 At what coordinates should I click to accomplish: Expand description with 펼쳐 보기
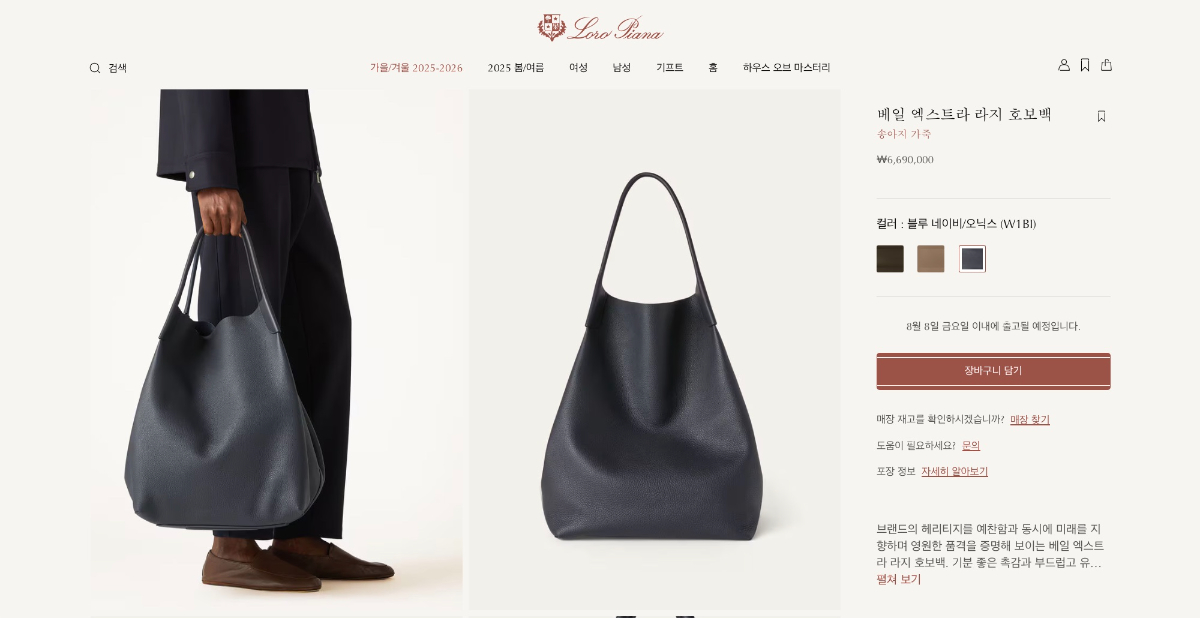(x=899, y=580)
